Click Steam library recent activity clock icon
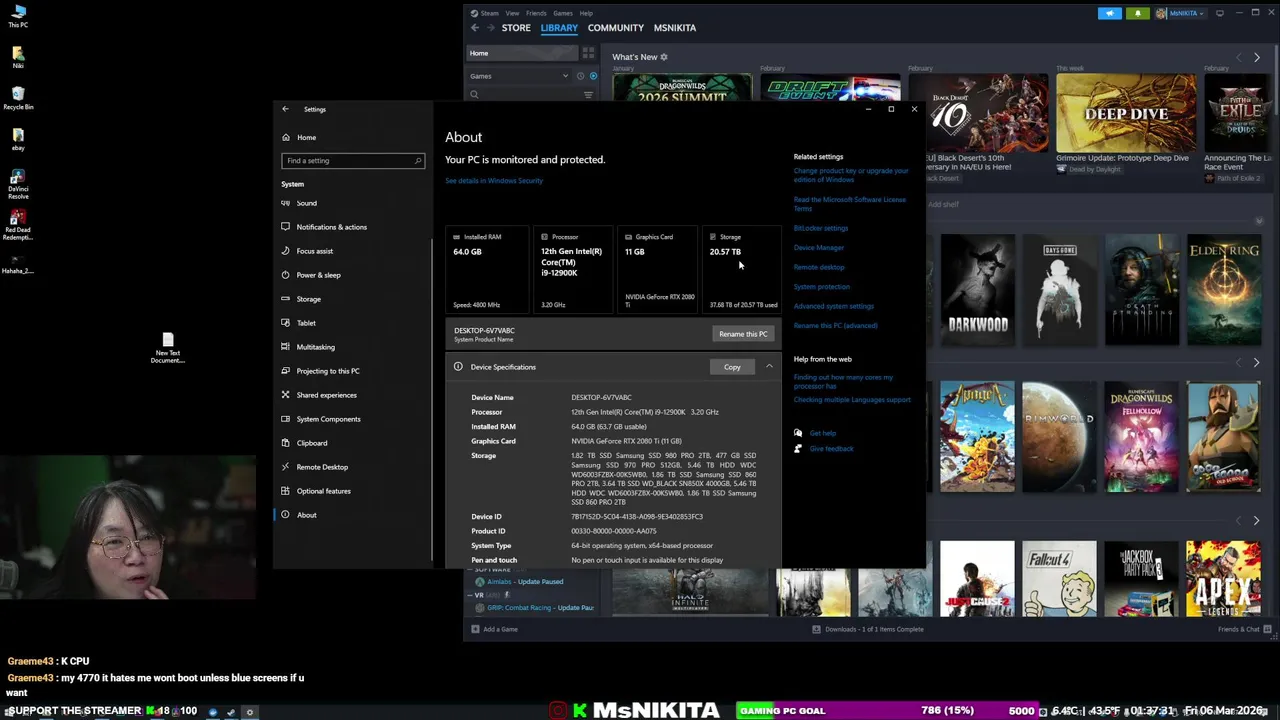Image resolution: width=1280 pixels, height=720 pixels. 580,76
